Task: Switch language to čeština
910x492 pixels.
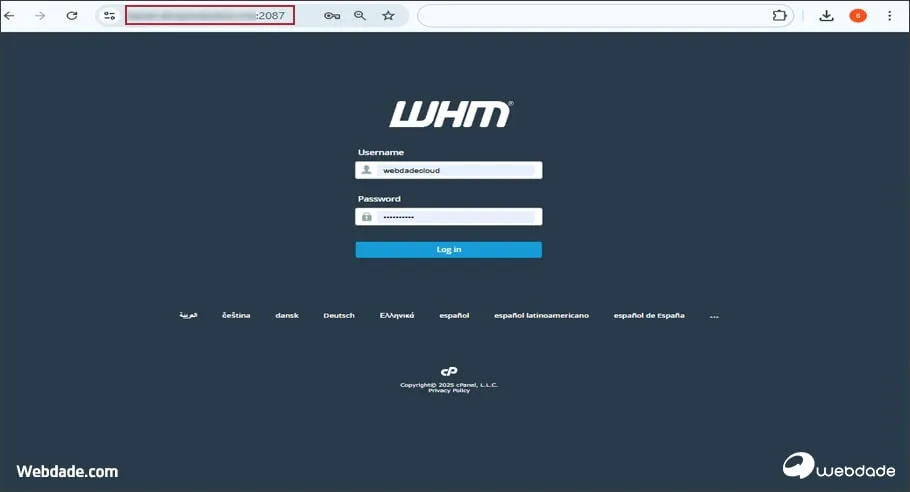Action: pos(236,315)
